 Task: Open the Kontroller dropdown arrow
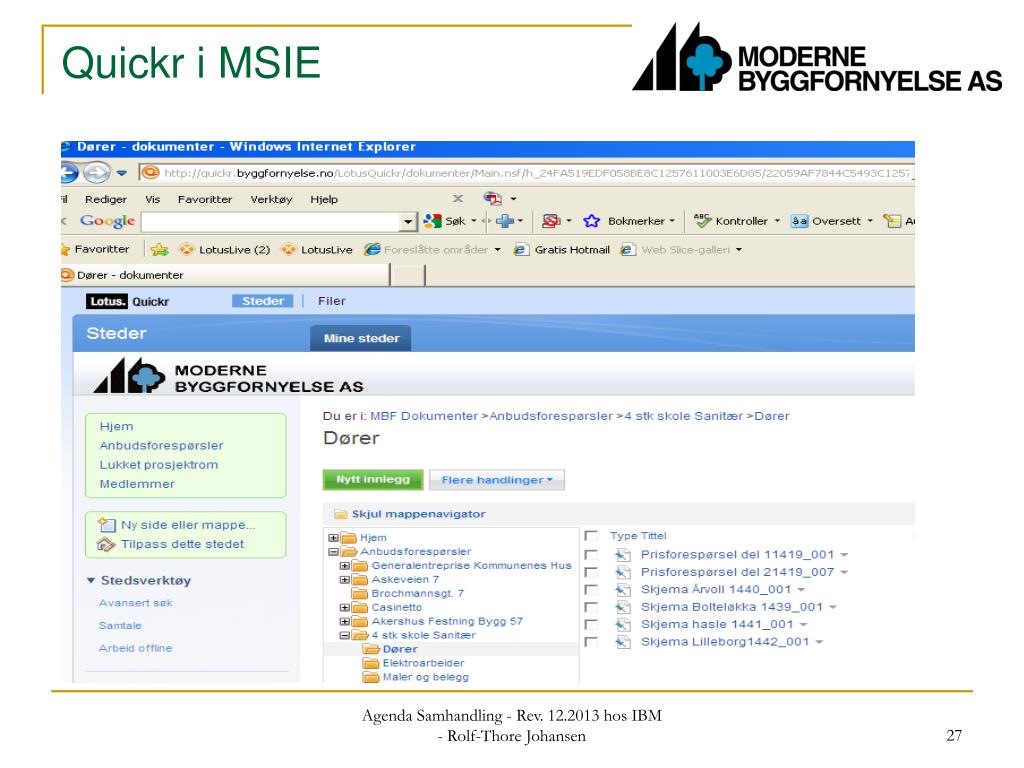pos(777,221)
